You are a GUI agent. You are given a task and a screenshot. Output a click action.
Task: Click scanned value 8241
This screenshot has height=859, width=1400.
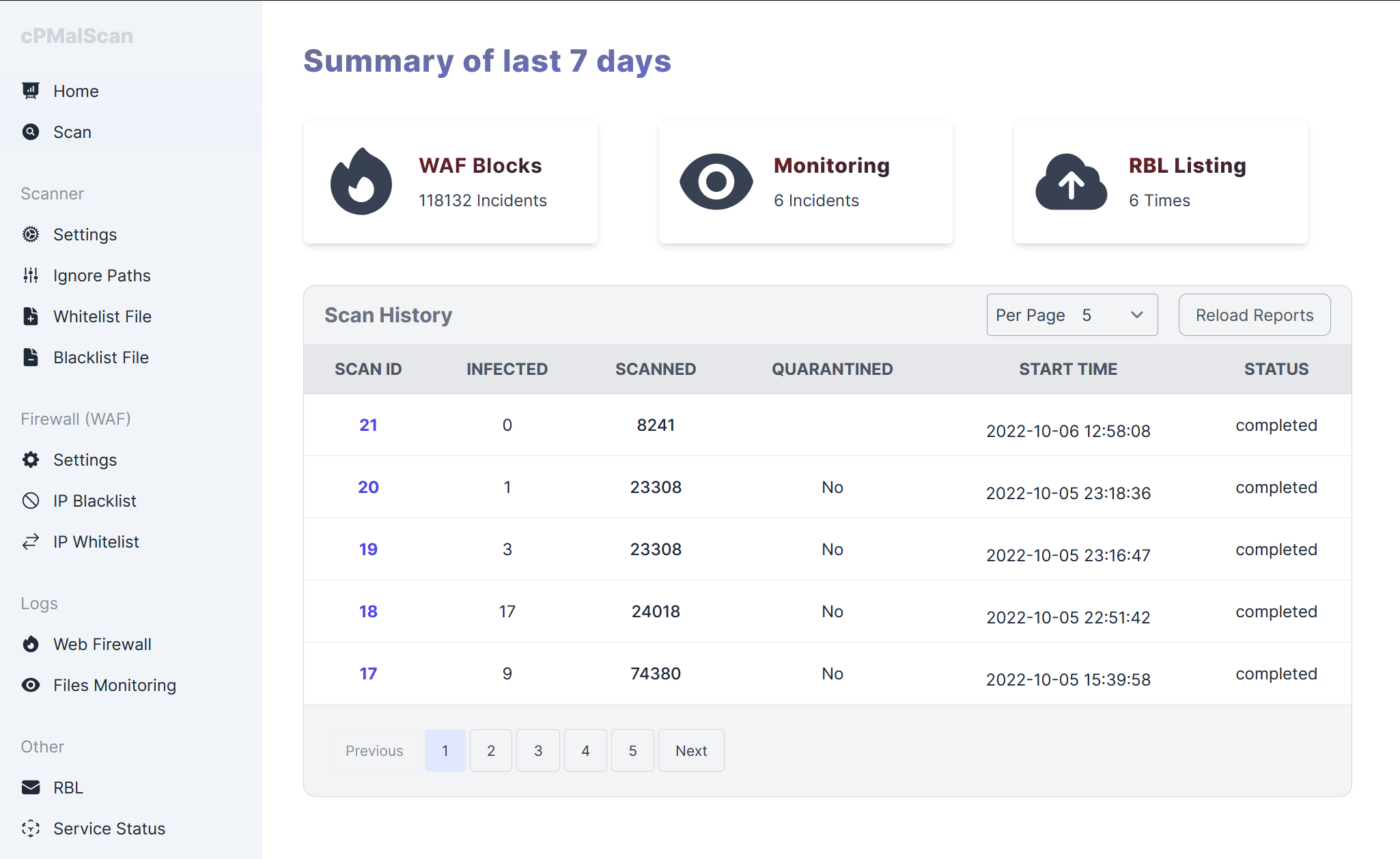click(x=656, y=425)
